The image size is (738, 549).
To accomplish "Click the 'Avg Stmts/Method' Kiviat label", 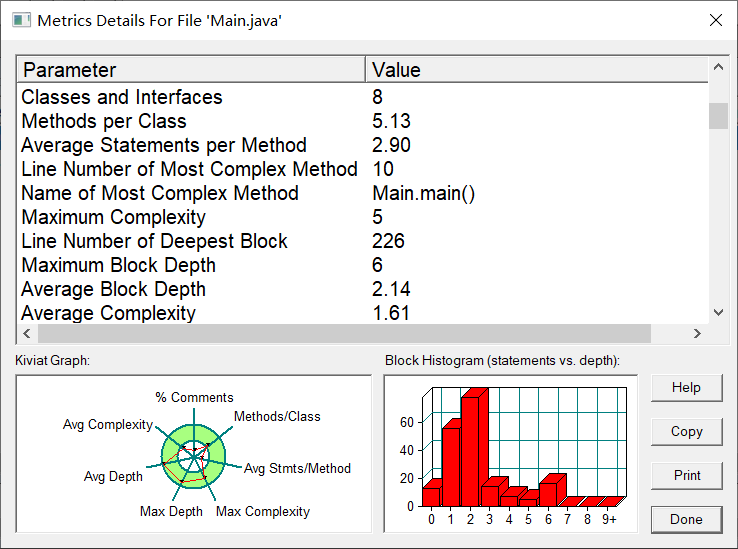I will point(297,468).
